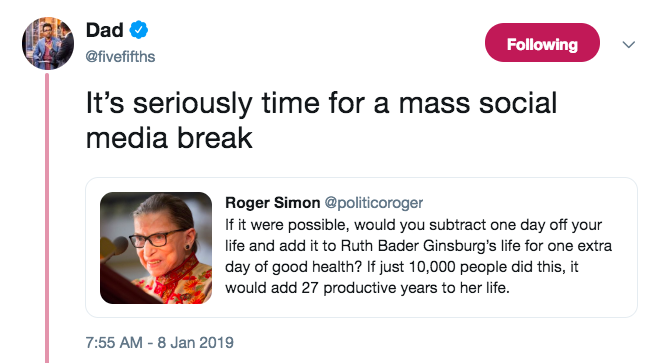The height and width of the screenshot is (363, 663).
Task: Click the '27 productive years' line
Action: click(367, 288)
